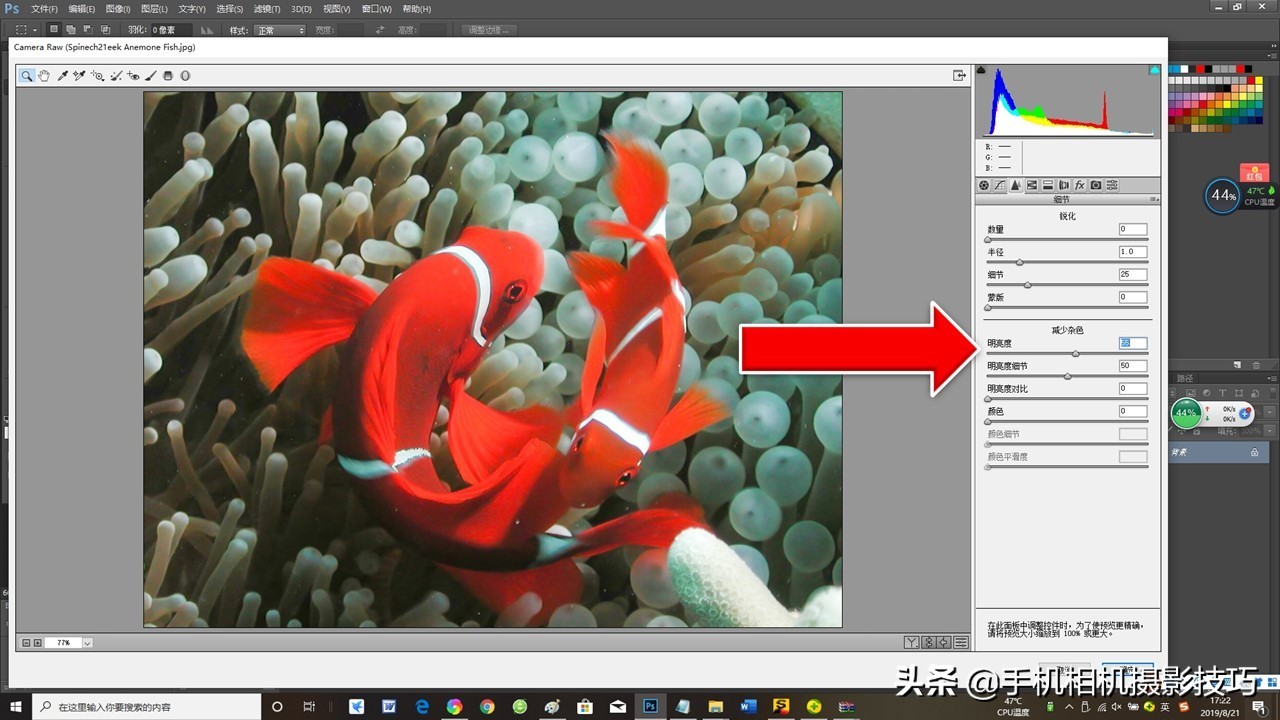The width and height of the screenshot is (1280, 720).
Task: Select the Hand tool in Camera Raw
Action: click(x=44, y=76)
